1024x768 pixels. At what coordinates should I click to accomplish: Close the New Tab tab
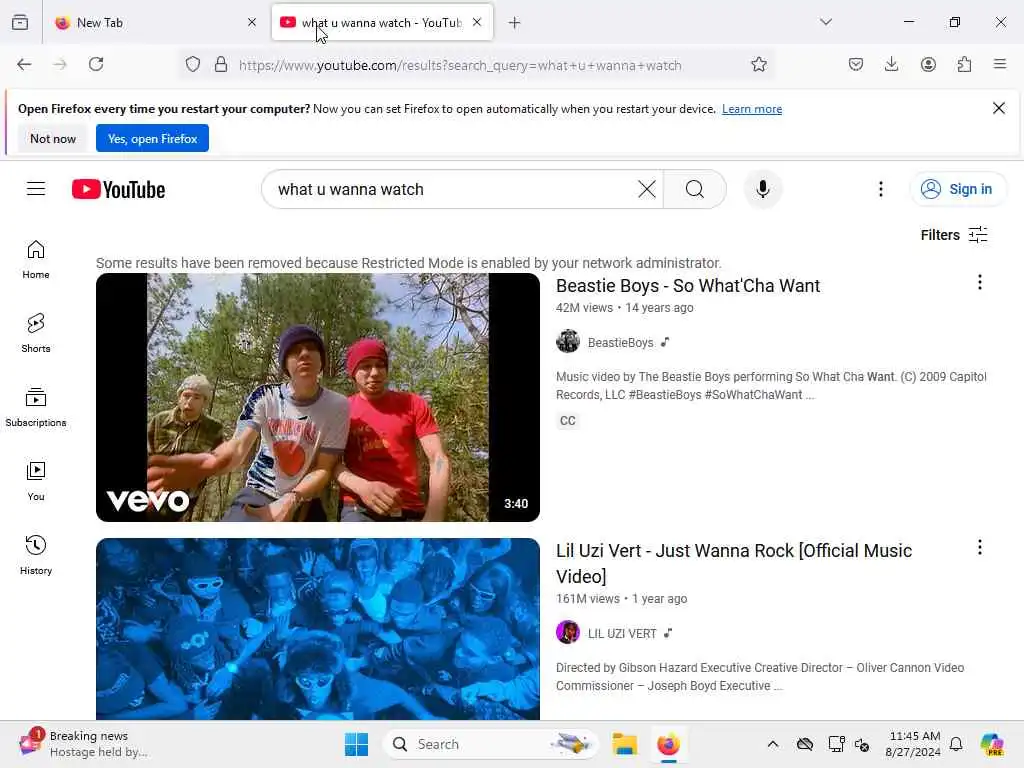coord(252,22)
